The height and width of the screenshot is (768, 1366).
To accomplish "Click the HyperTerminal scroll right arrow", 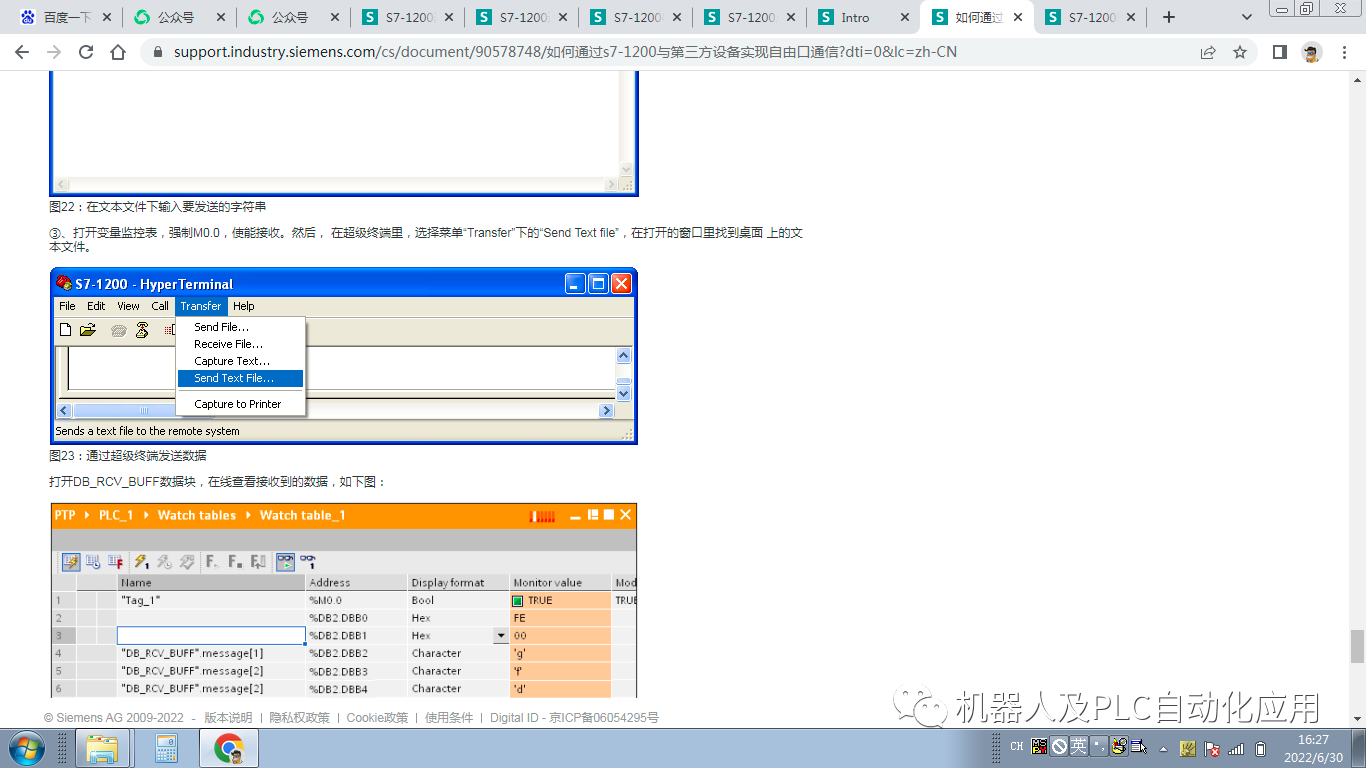I will 606,411.
